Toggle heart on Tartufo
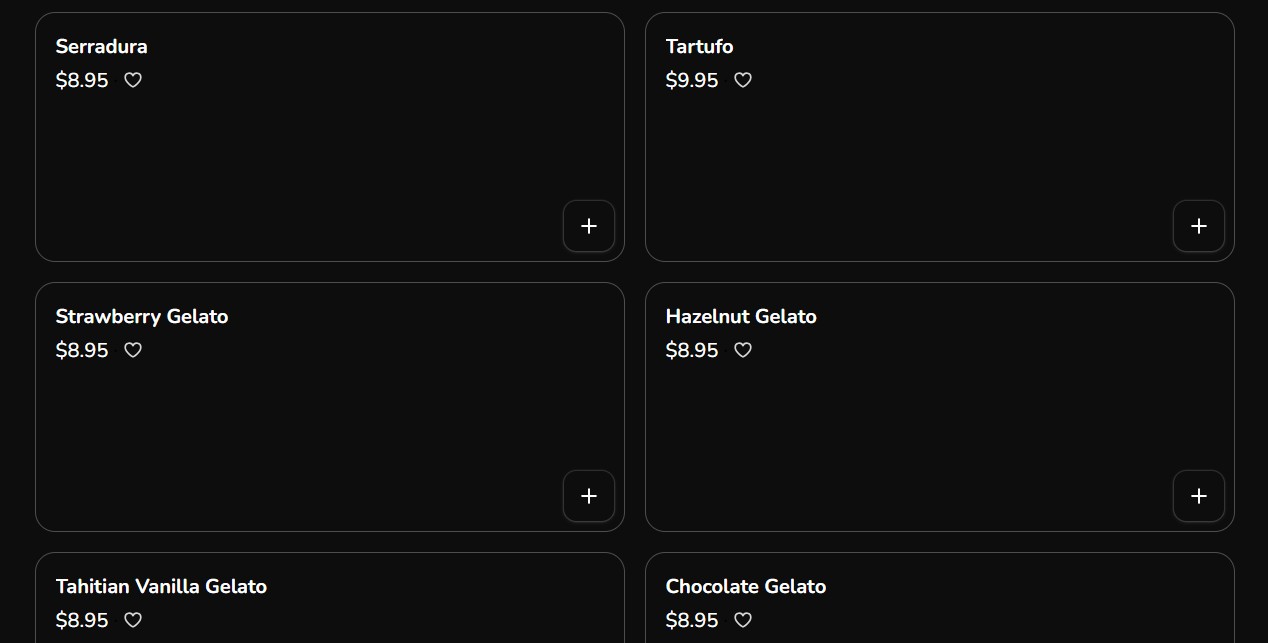 [743, 80]
